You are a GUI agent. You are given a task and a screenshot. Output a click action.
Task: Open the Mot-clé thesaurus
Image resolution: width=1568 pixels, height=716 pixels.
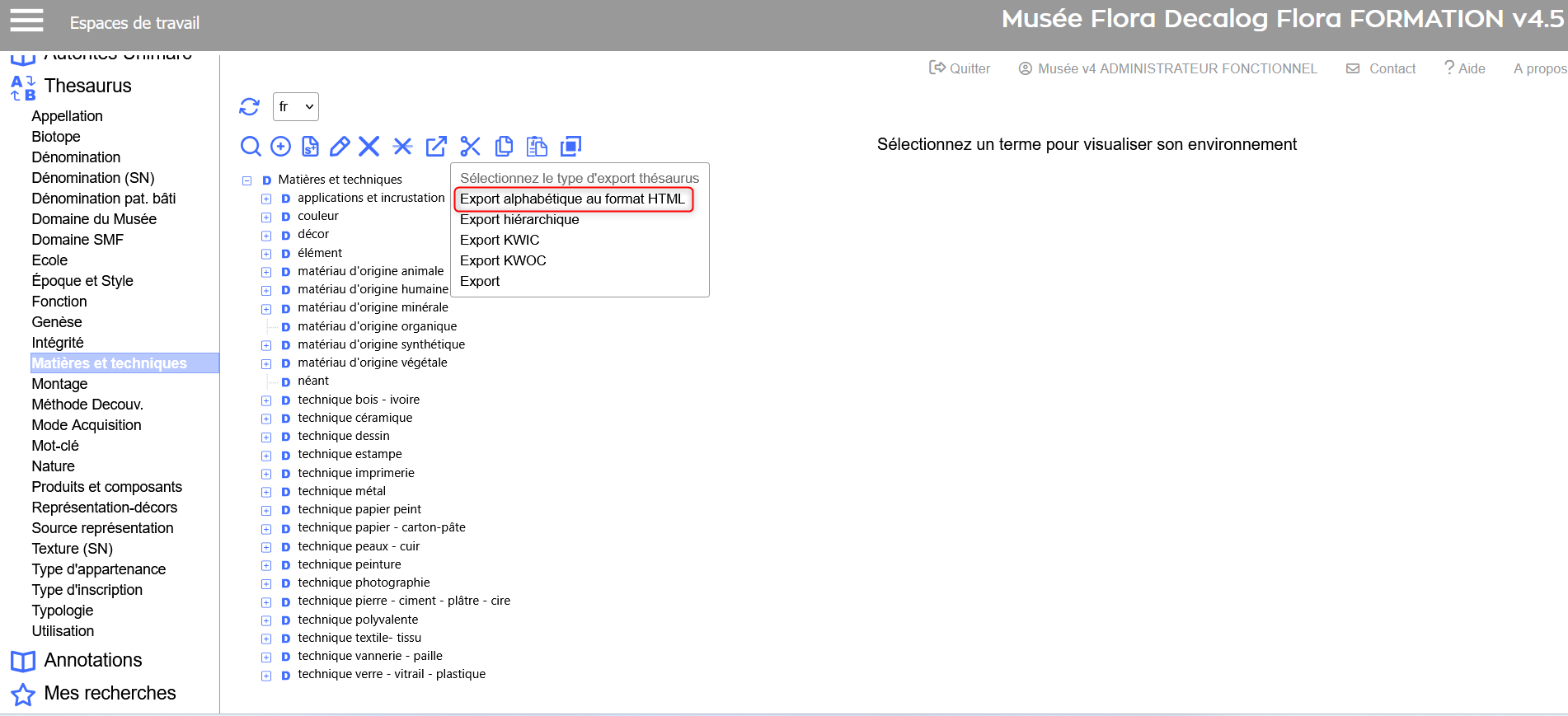point(55,446)
